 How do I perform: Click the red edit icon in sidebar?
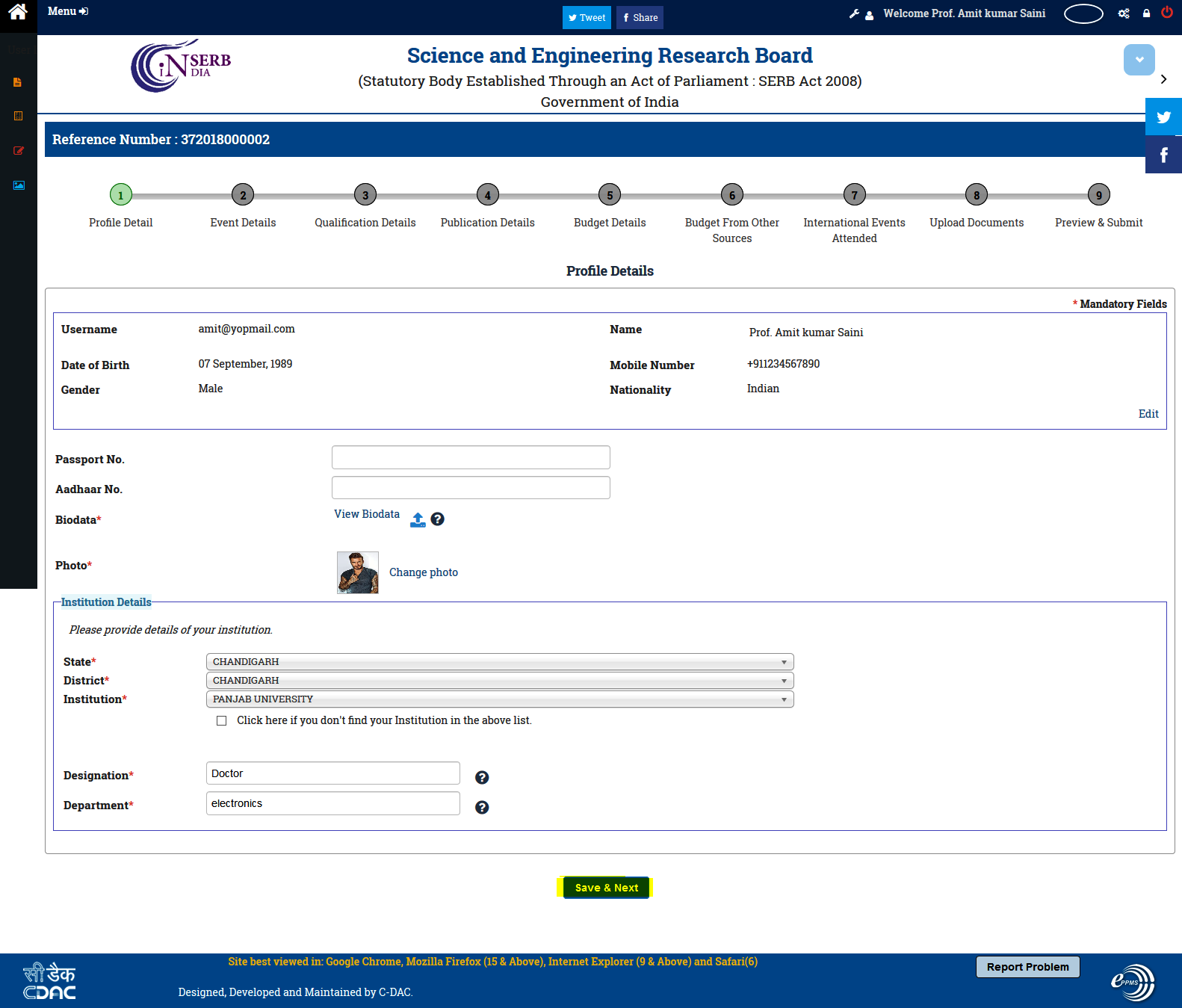point(19,151)
